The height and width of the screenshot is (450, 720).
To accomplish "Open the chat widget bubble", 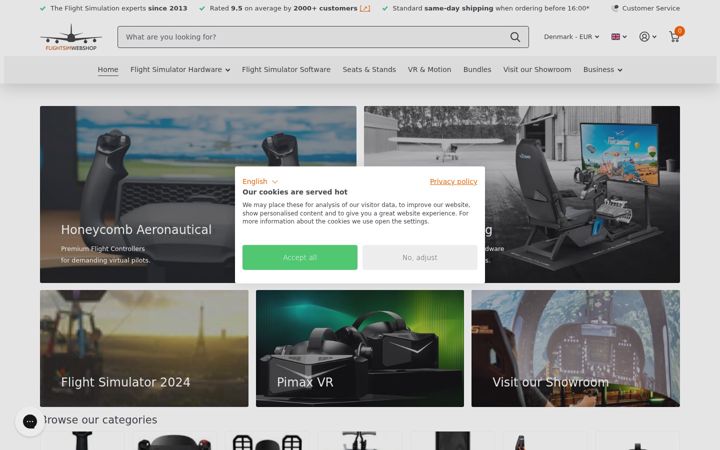I will (x=30, y=421).
